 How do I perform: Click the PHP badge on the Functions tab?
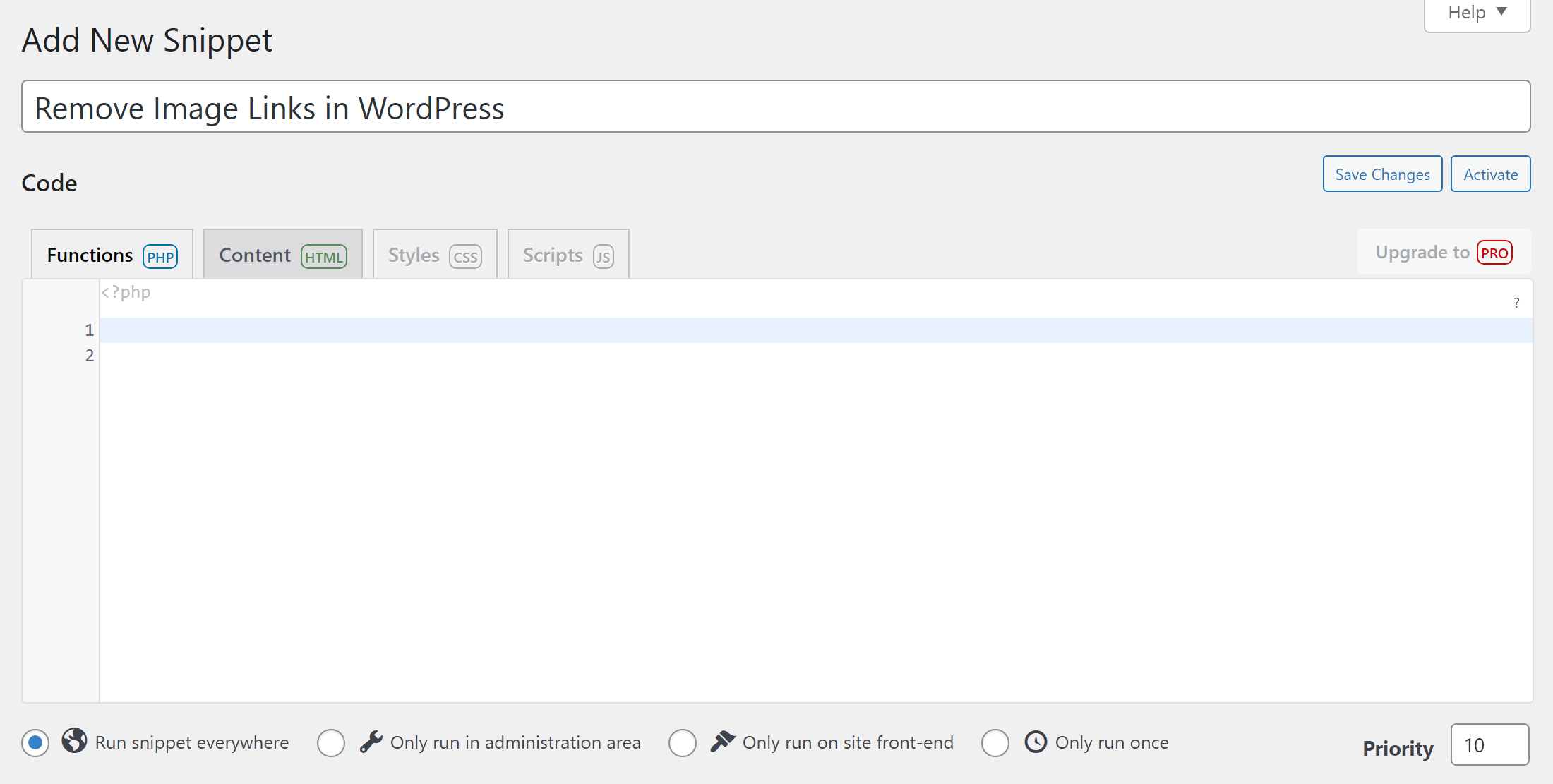[x=160, y=257]
